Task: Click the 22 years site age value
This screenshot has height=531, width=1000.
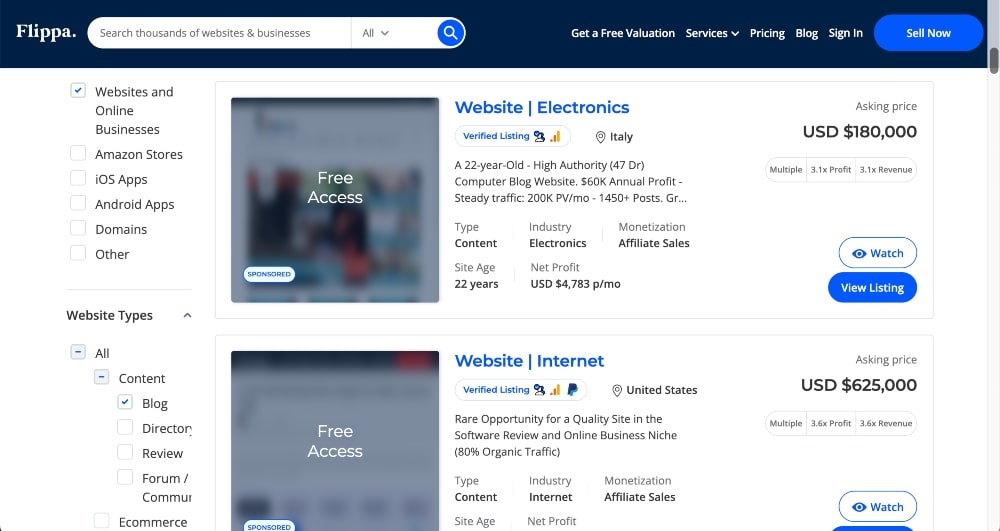Action: point(476,284)
